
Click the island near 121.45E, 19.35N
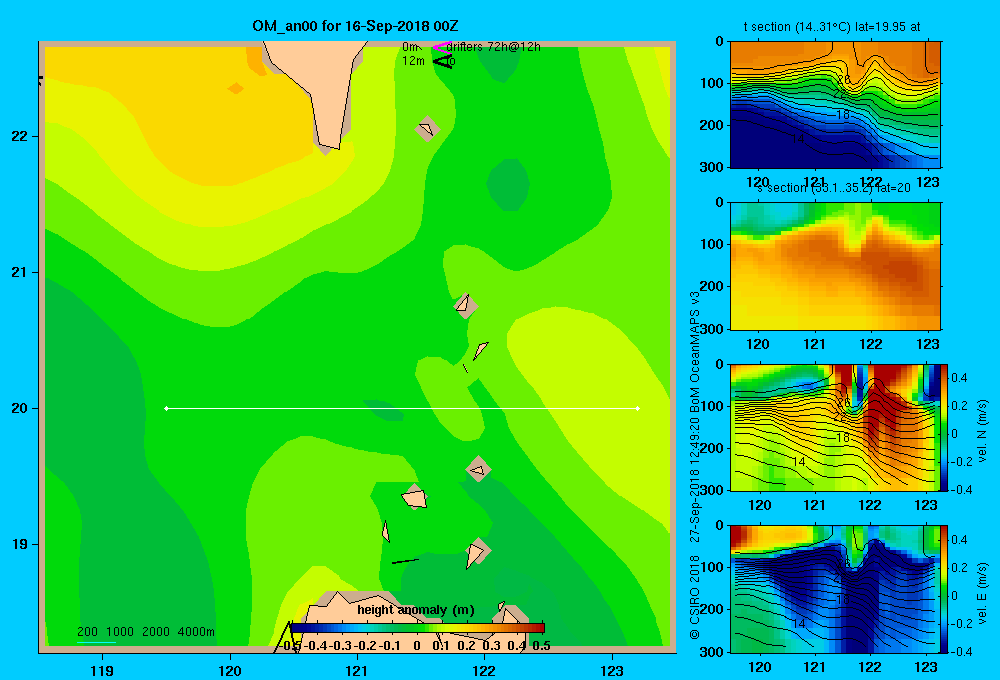415,497
